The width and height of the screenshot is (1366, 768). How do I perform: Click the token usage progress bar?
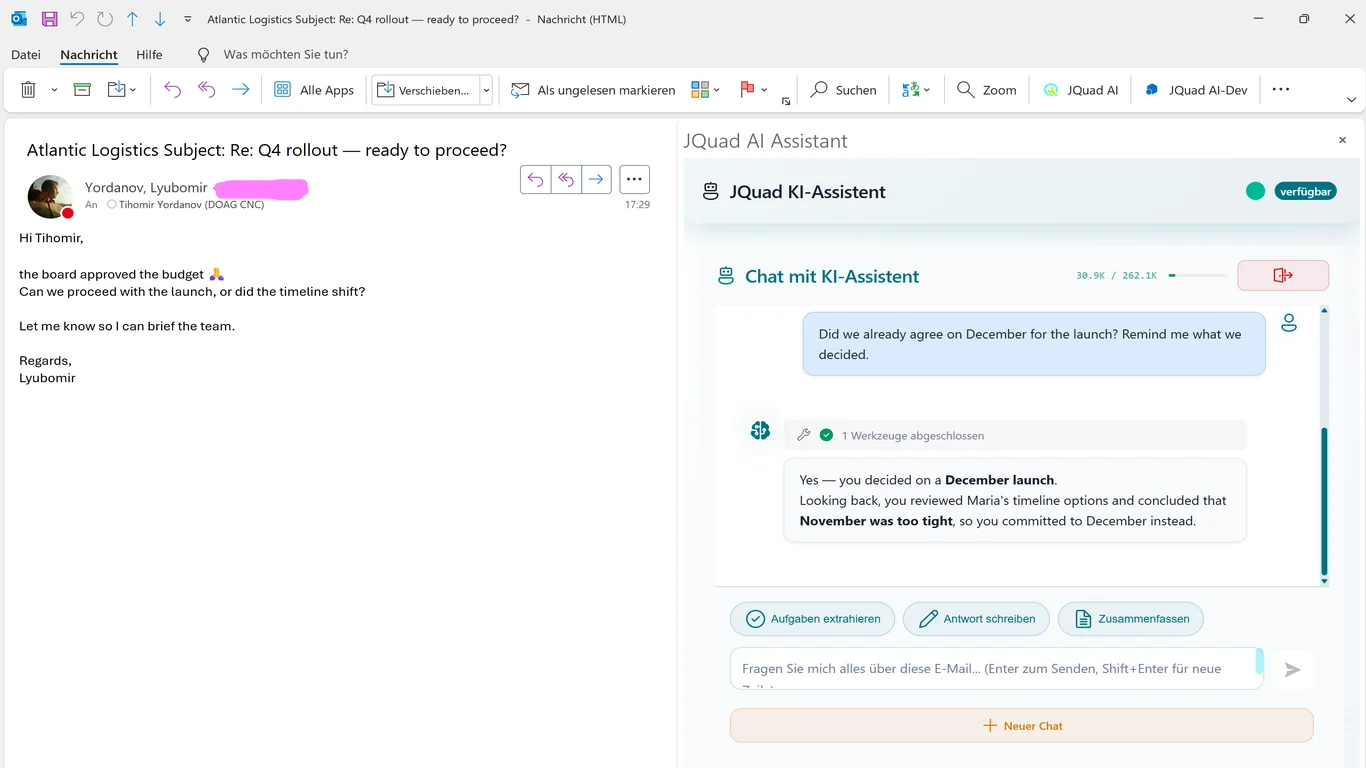[x=1197, y=275]
